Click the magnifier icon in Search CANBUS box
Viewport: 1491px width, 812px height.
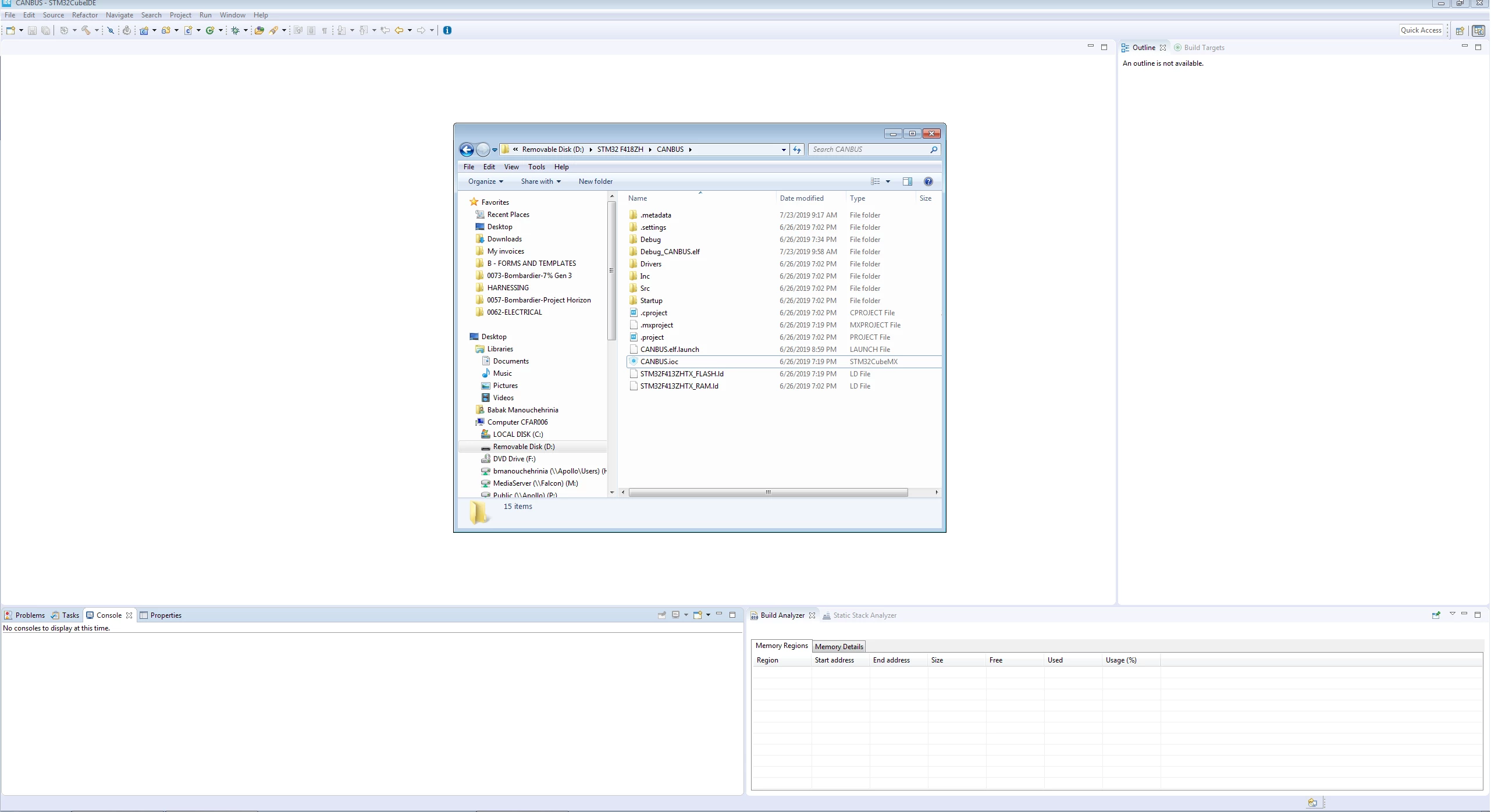[934, 149]
